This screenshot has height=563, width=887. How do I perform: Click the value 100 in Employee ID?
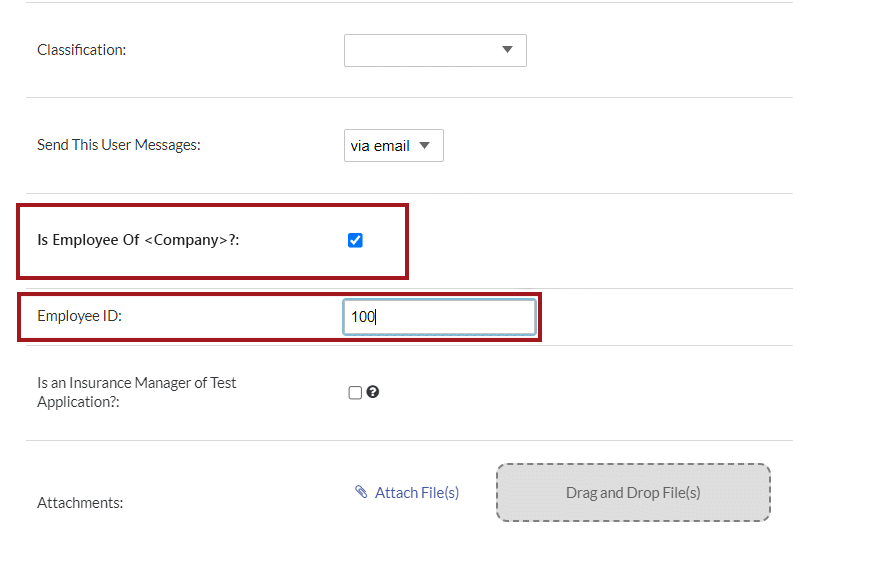[x=362, y=317]
